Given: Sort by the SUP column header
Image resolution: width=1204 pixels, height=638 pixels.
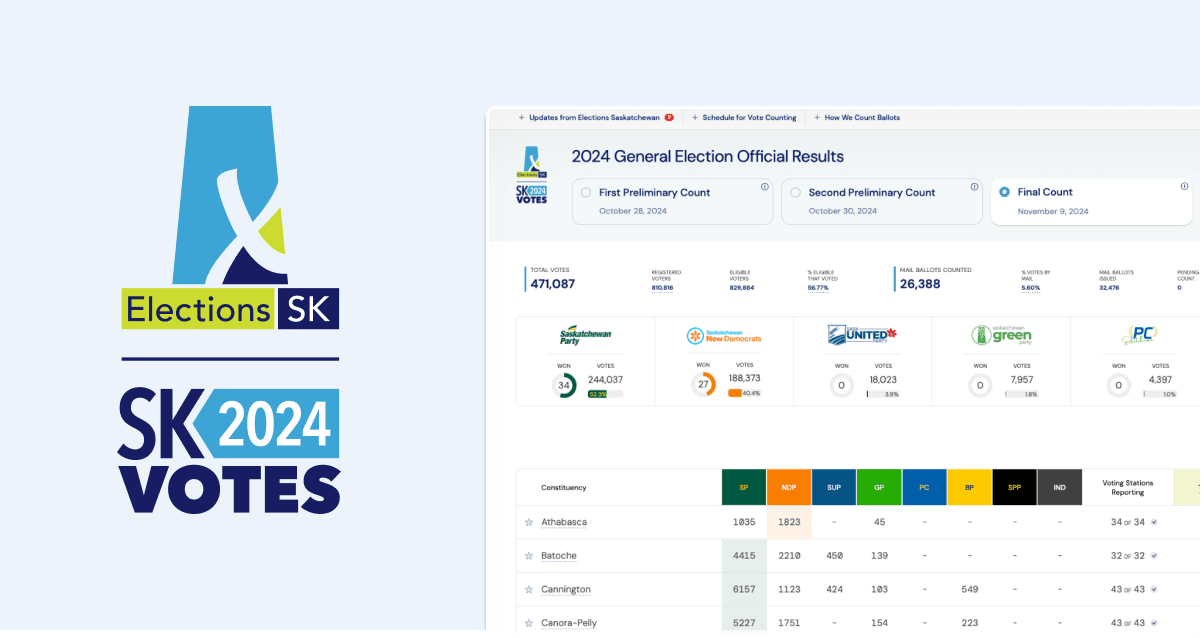Looking at the screenshot, I should click(834, 487).
